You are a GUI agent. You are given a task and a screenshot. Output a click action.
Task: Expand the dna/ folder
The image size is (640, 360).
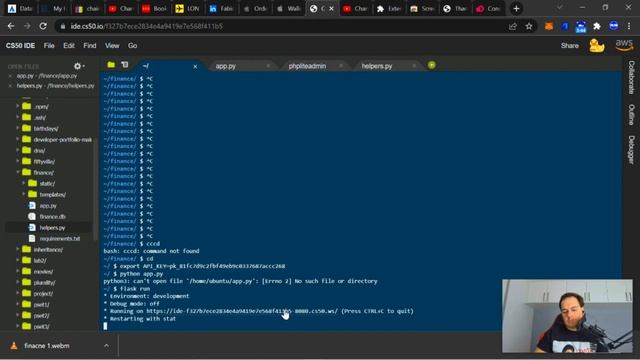click(x=18, y=150)
